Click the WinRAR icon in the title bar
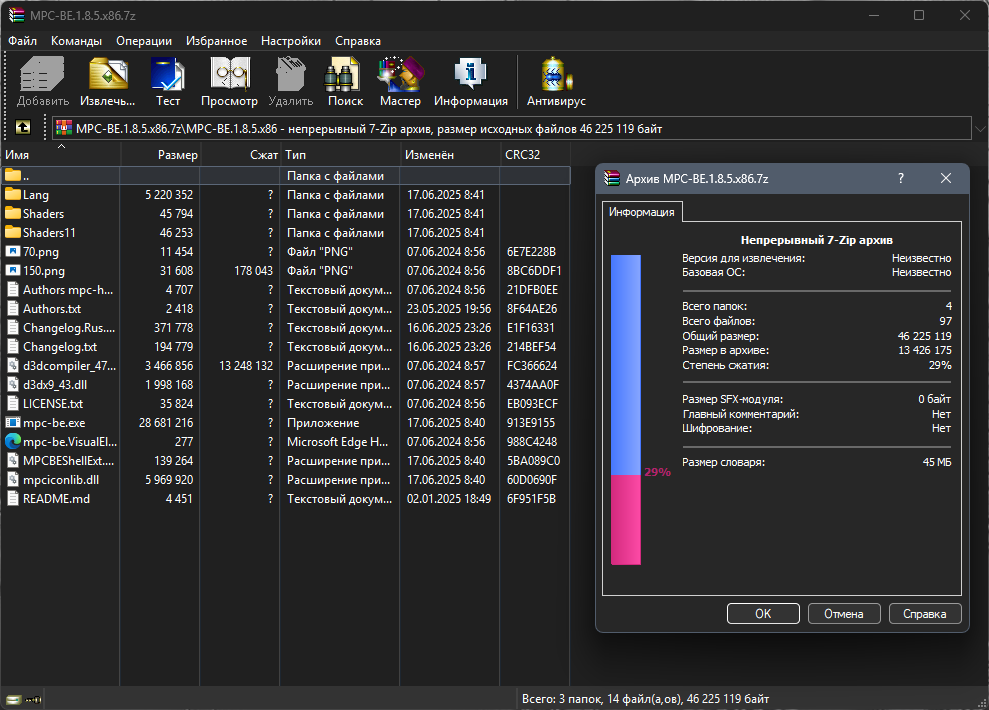The height and width of the screenshot is (710, 989). [16, 15]
